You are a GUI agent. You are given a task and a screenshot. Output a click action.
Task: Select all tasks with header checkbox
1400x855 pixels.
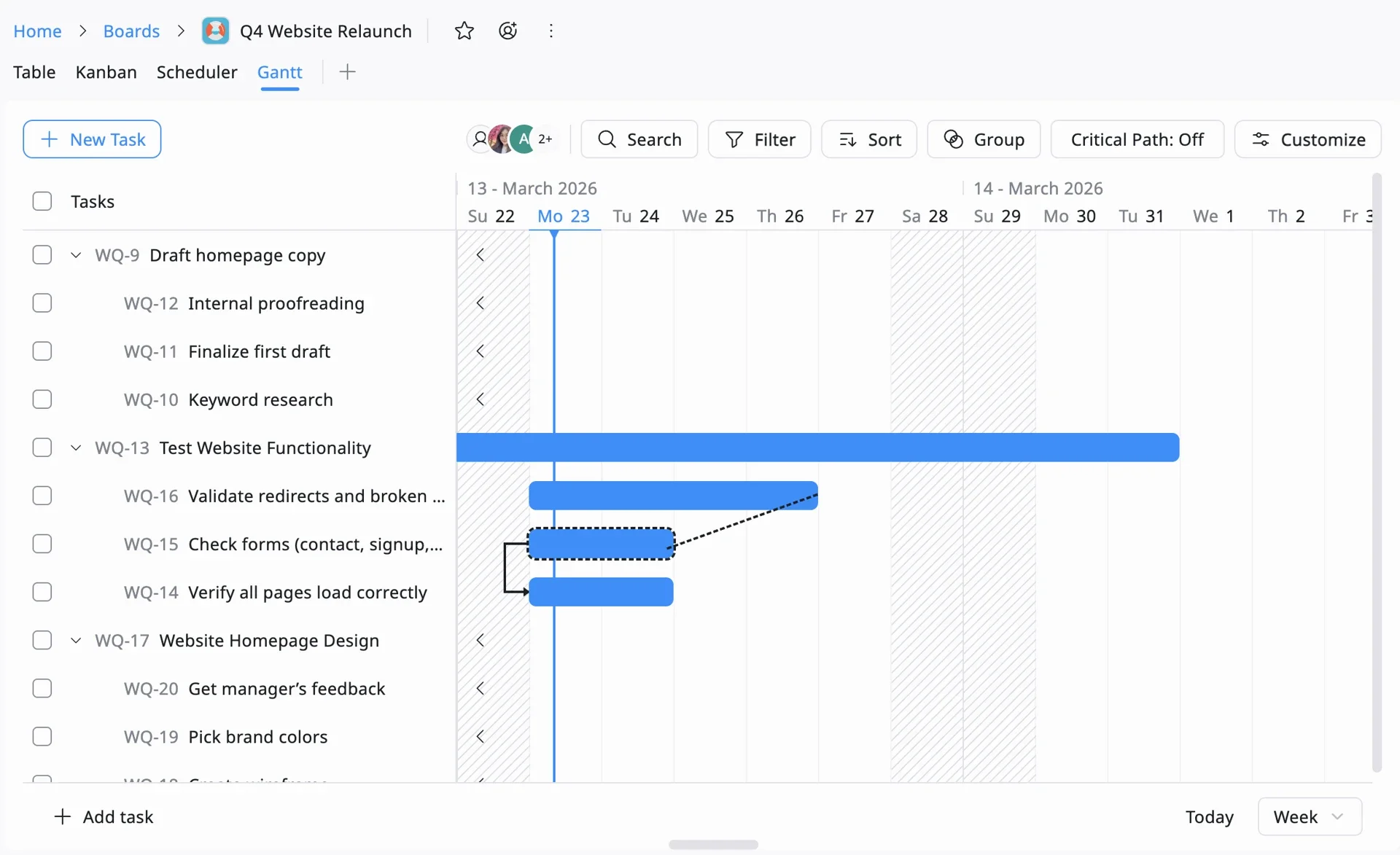(42, 201)
